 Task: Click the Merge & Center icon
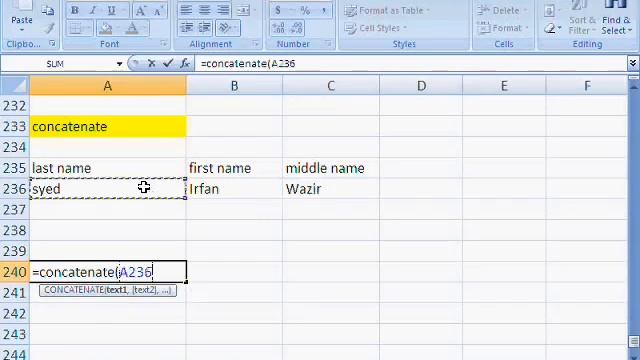pyautogui.click(x=243, y=10)
